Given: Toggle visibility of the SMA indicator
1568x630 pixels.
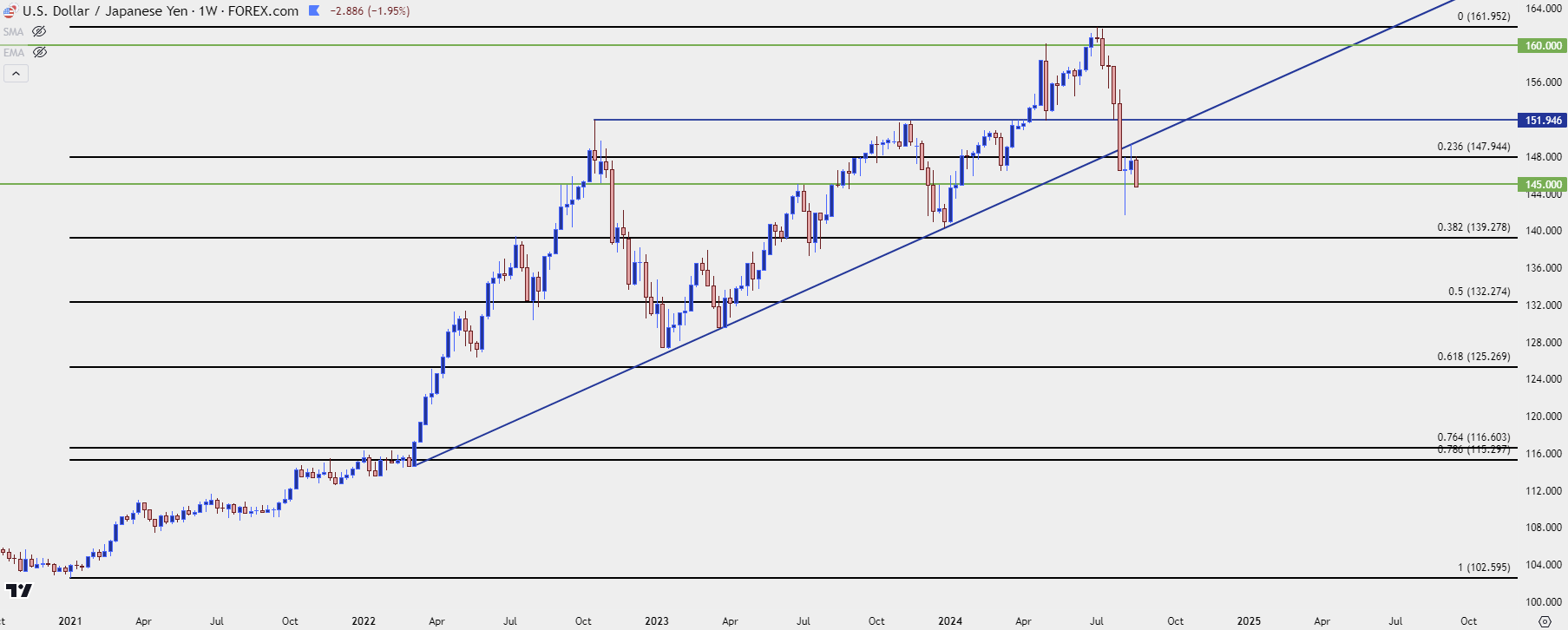Looking at the screenshot, I should click(x=39, y=31).
